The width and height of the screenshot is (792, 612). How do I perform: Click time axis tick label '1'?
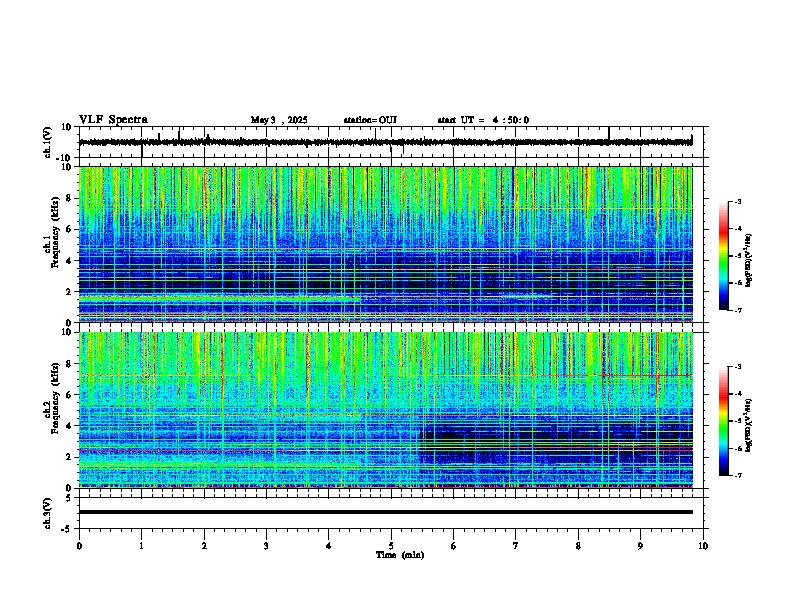click(141, 546)
